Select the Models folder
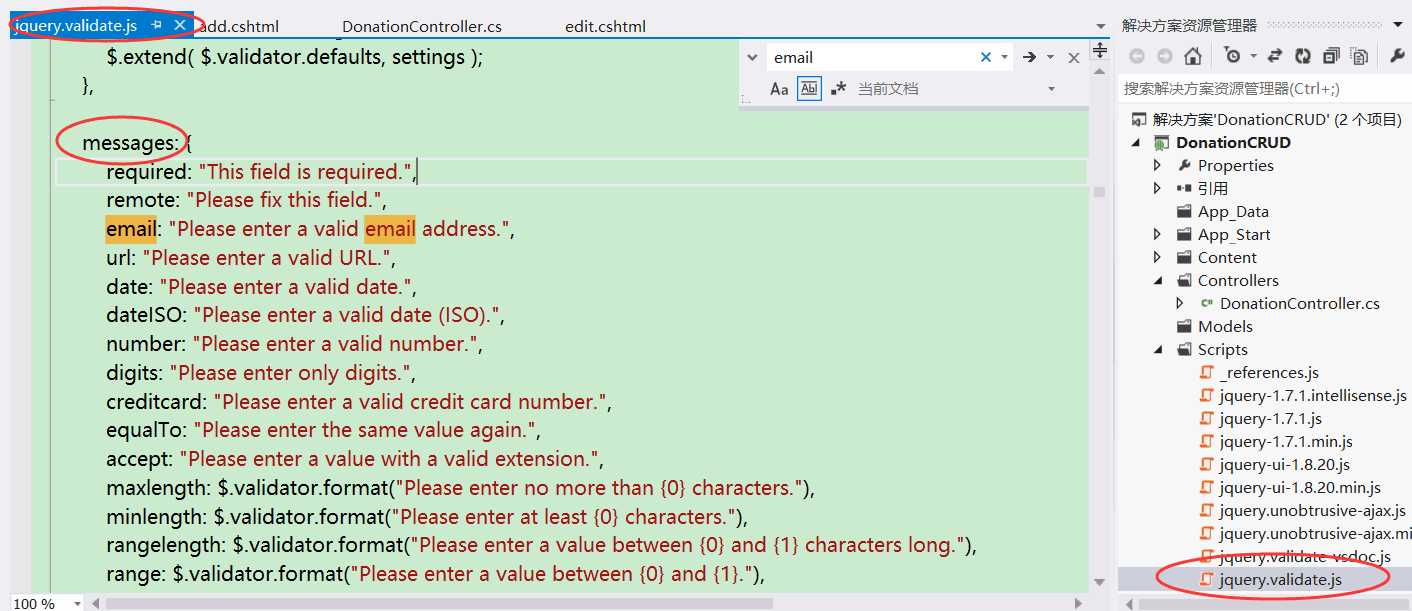Viewport: 1412px width, 611px height. tap(1225, 326)
